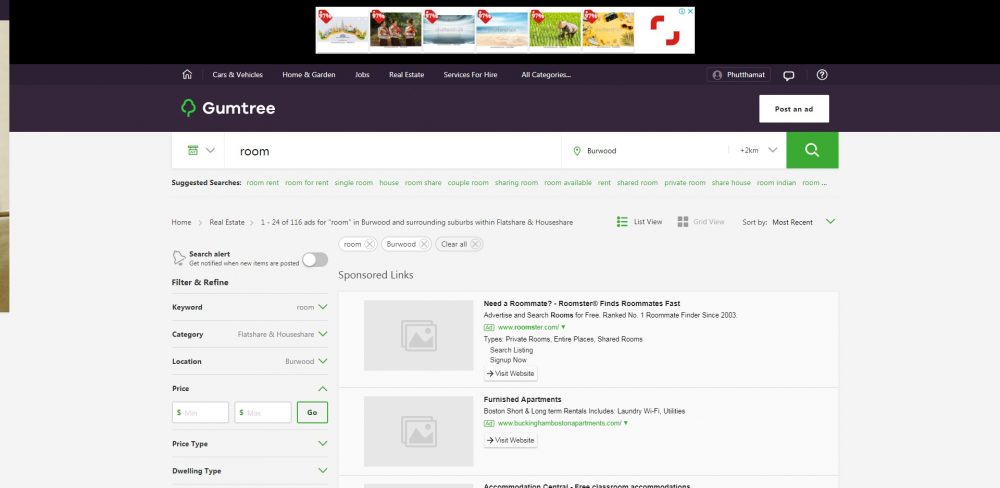This screenshot has height=488, width=1000.
Task: Click the Min price field
Action: [x=200, y=412]
